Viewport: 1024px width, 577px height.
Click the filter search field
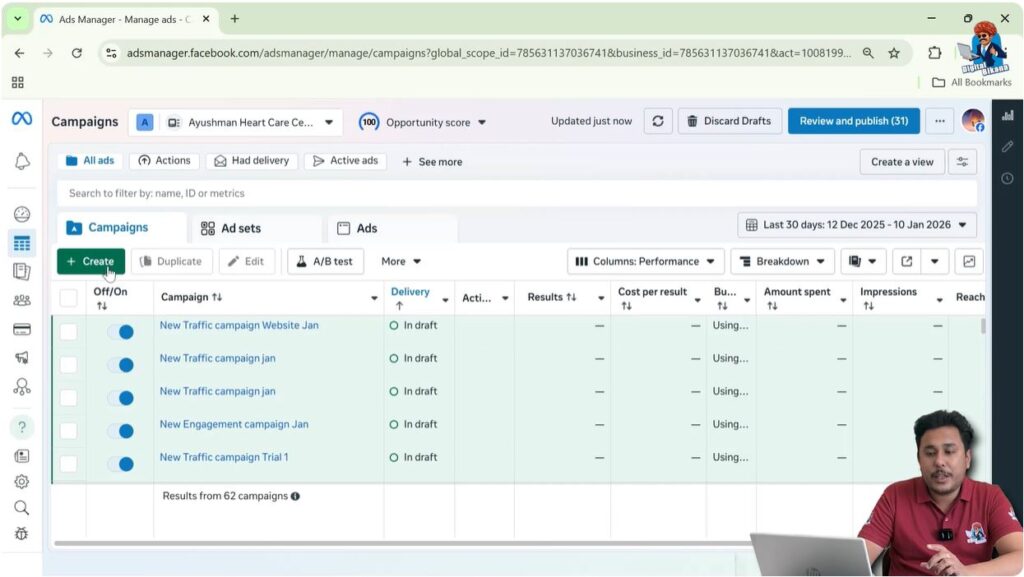point(300,192)
